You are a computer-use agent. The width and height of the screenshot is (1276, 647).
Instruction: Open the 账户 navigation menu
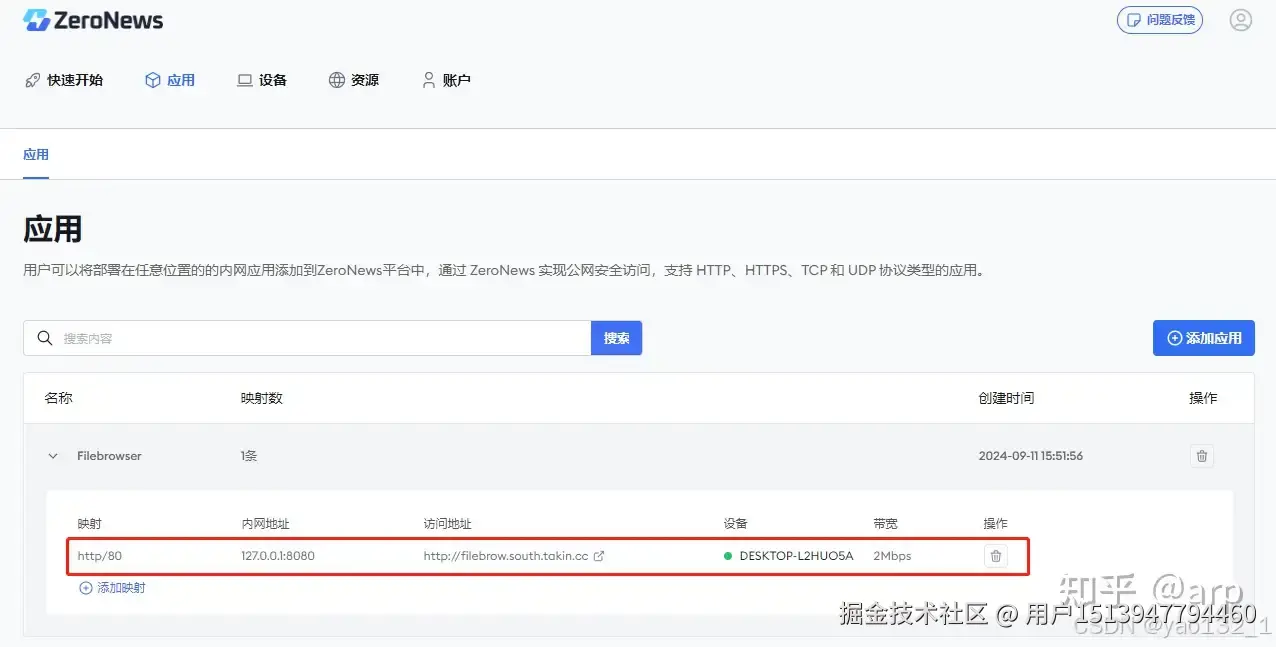click(446, 80)
